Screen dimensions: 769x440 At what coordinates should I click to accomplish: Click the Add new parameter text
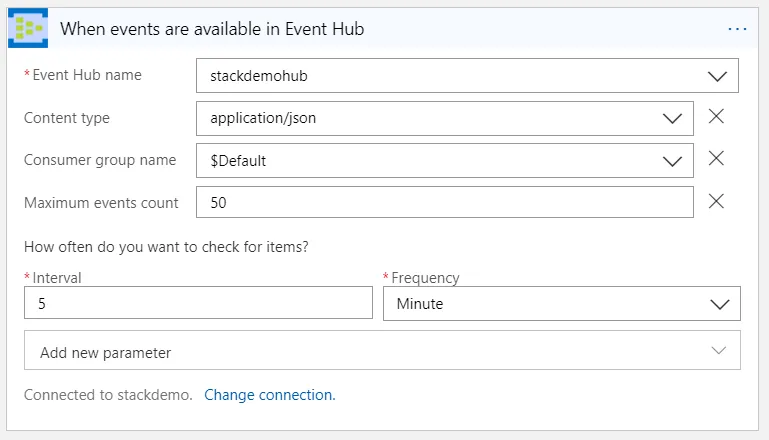pos(105,352)
